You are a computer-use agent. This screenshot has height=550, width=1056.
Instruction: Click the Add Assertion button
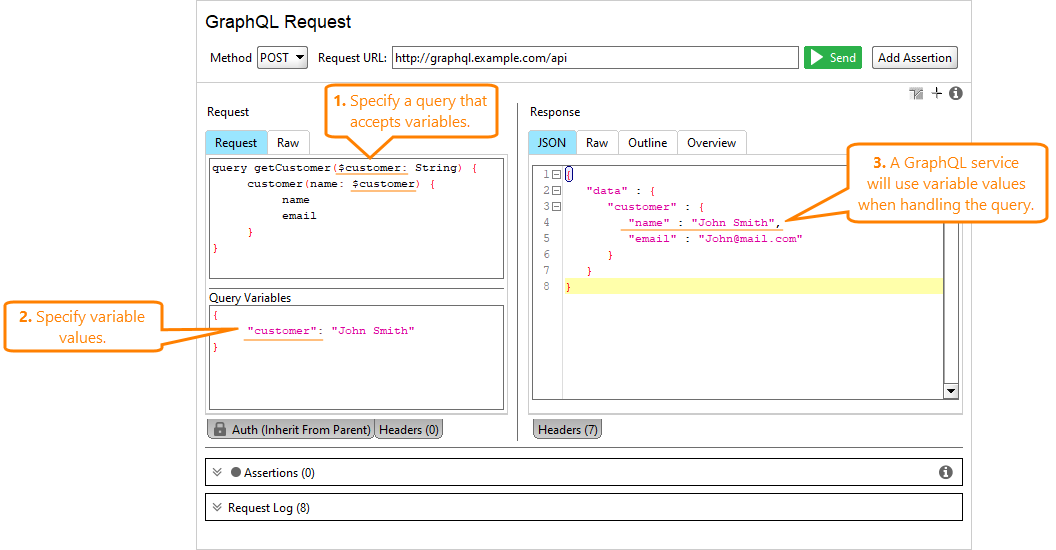pyautogui.click(x=915, y=58)
